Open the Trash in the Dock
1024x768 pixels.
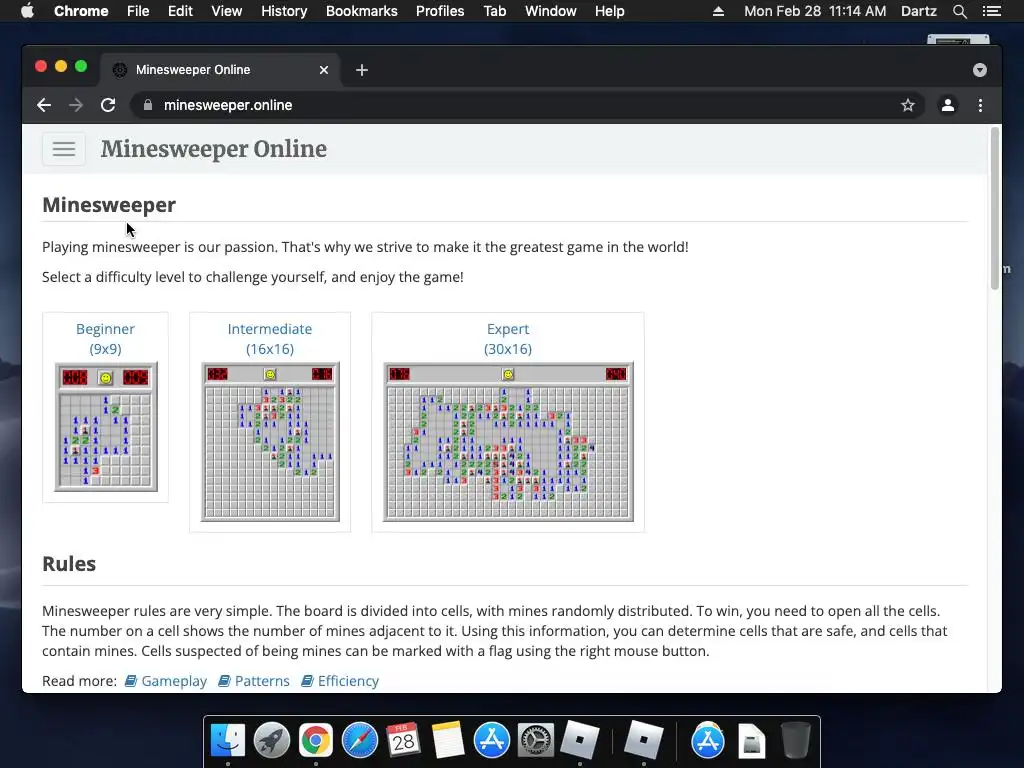795,741
